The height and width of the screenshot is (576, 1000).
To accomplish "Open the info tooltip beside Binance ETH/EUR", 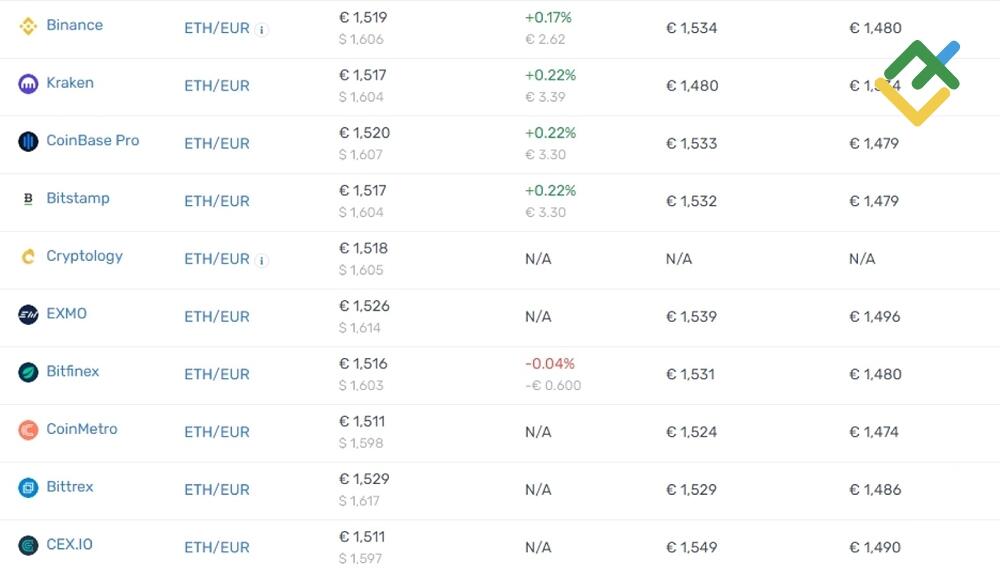I will [x=261, y=29].
